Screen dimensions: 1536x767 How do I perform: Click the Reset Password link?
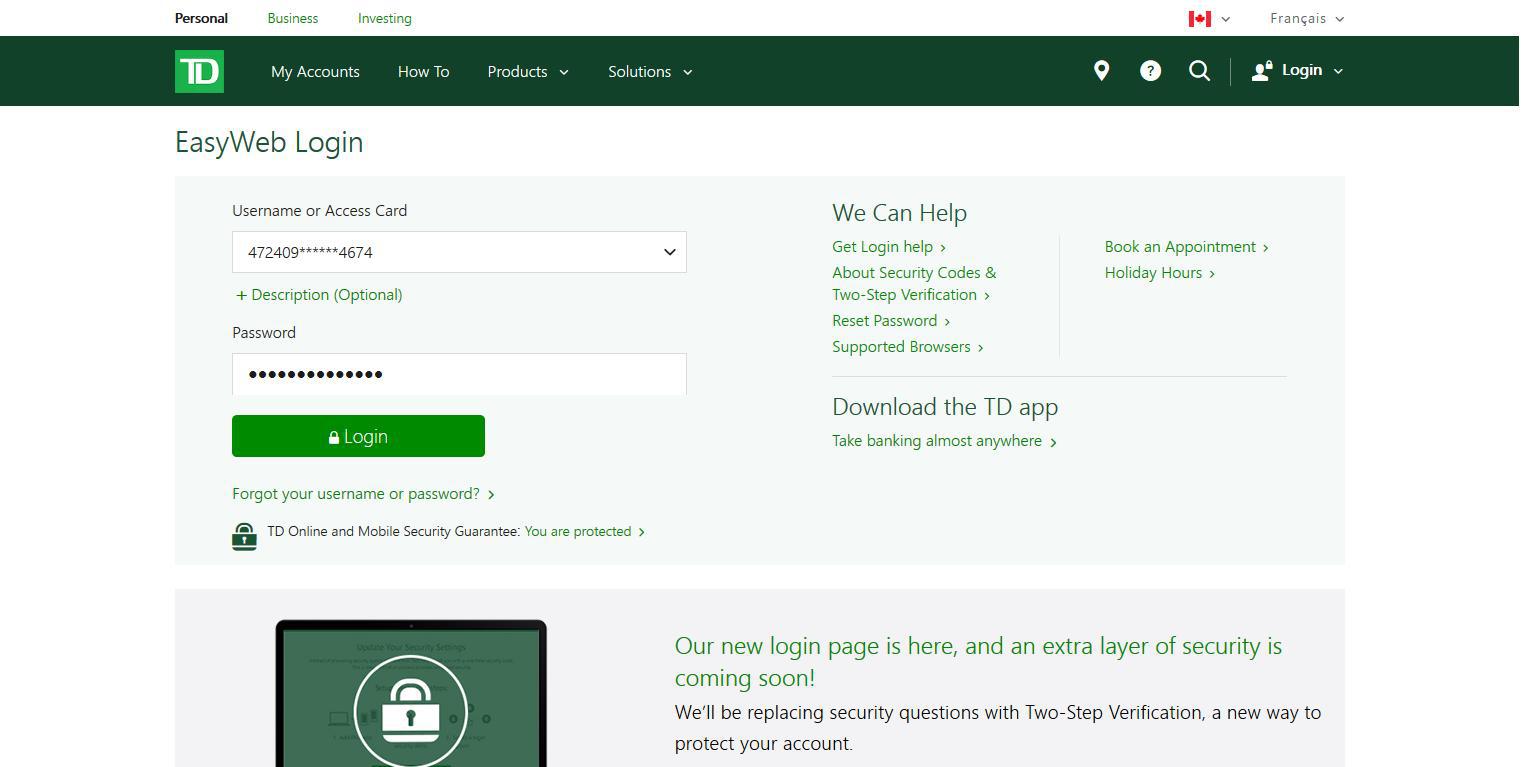point(884,320)
